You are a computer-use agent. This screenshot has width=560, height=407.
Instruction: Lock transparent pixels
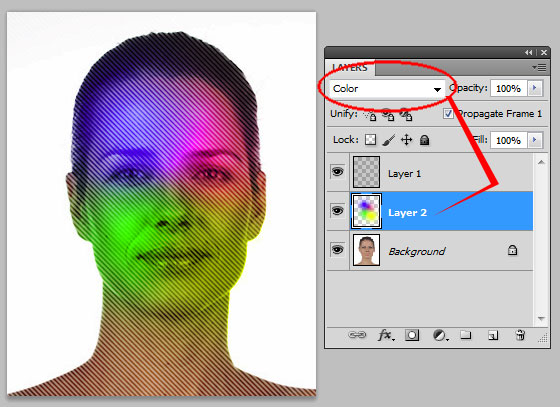(x=370, y=140)
